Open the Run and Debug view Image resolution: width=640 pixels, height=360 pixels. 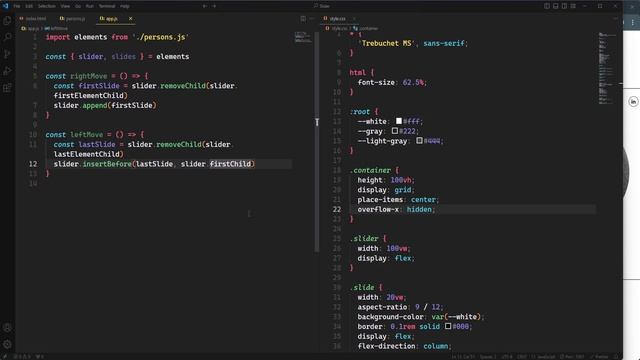pyautogui.click(x=7, y=71)
